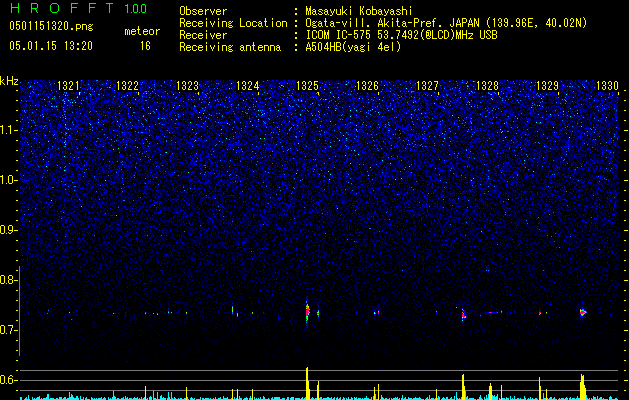Click the 1324 time marker
629x400 pixels.
pos(248,85)
